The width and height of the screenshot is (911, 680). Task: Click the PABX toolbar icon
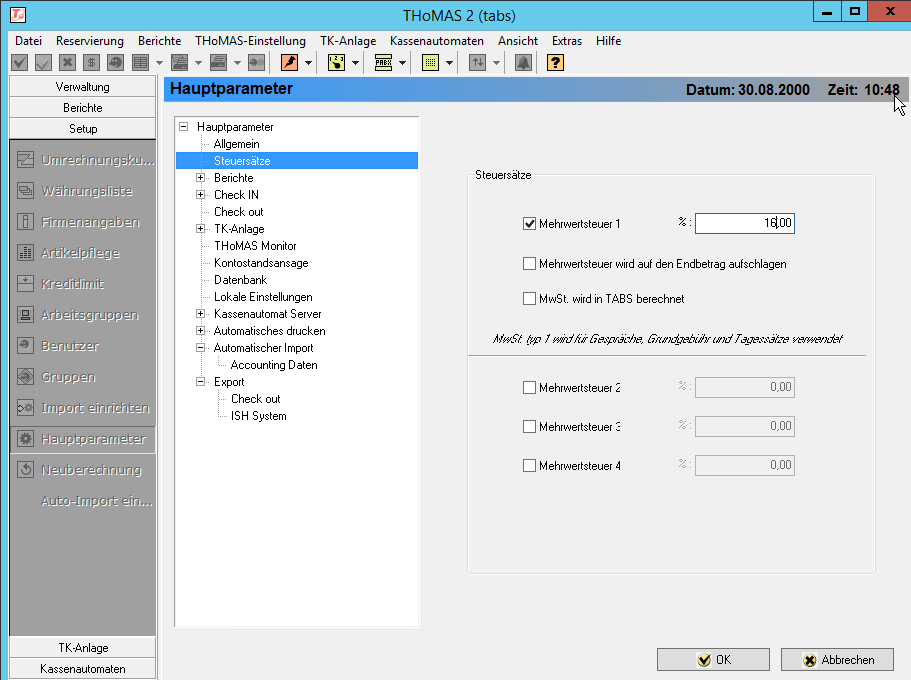pos(383,62)
